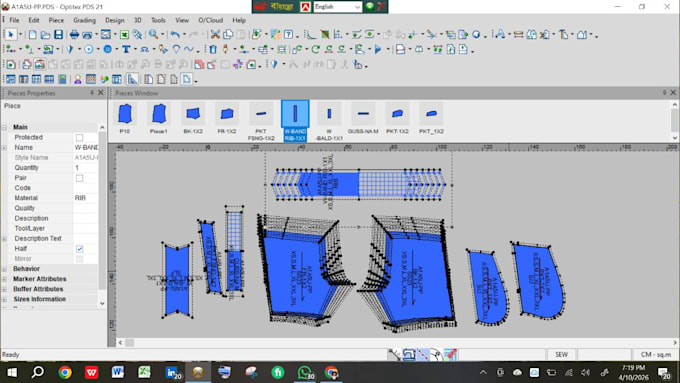The width and height of the screenshot is (680, 383).
Task: Click the blue play triangle icon
Action: tap(378, 49)
